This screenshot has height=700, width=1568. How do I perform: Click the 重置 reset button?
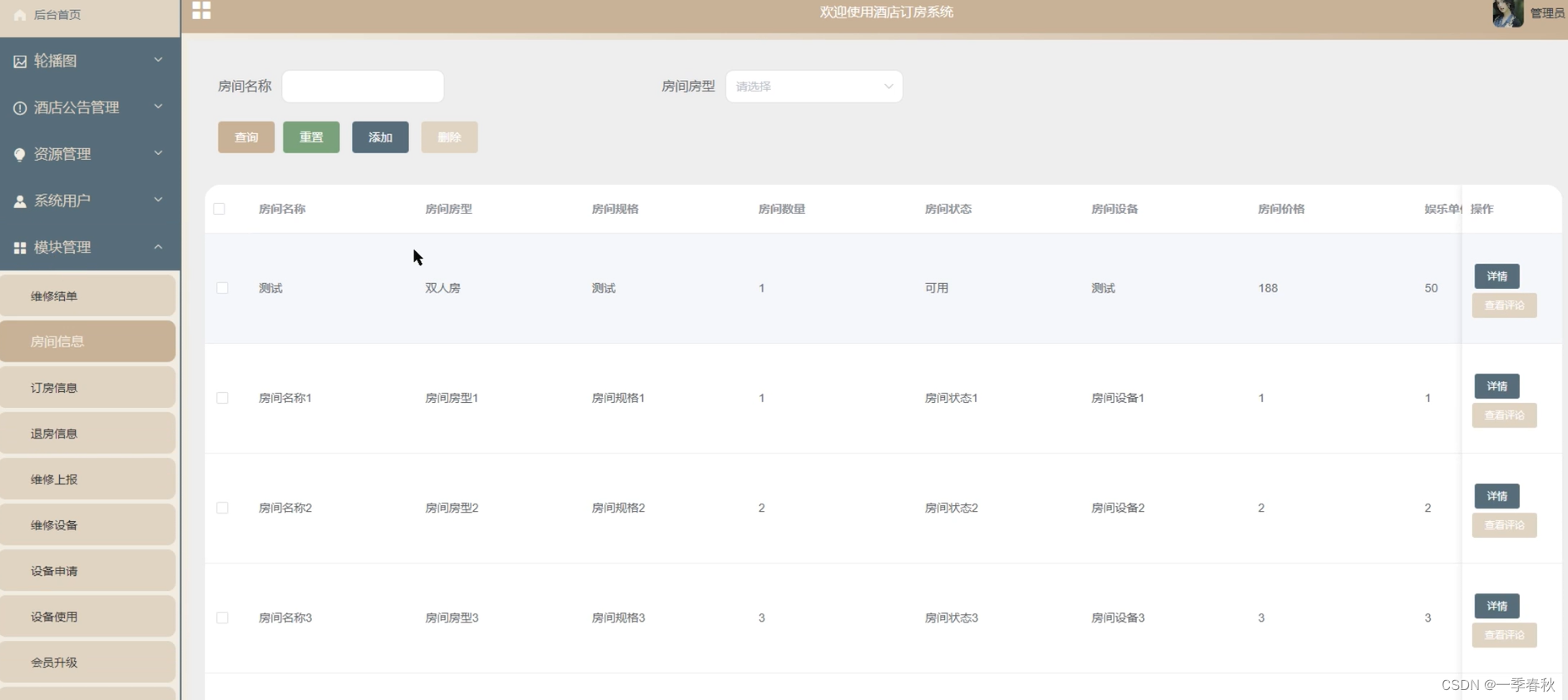[311, 137]
